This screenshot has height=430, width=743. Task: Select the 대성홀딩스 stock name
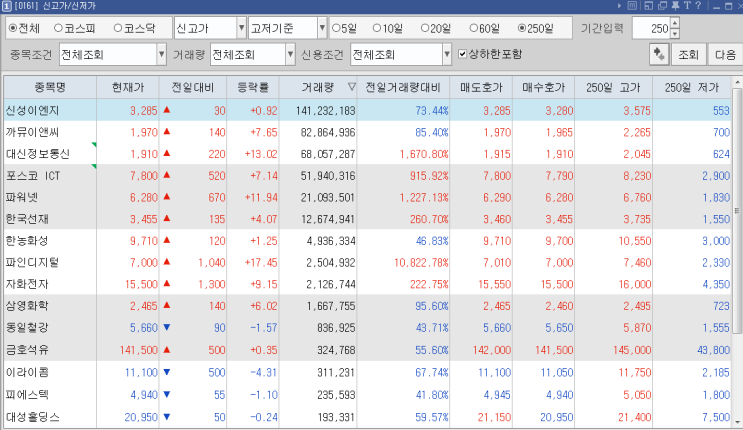(33, 417)
